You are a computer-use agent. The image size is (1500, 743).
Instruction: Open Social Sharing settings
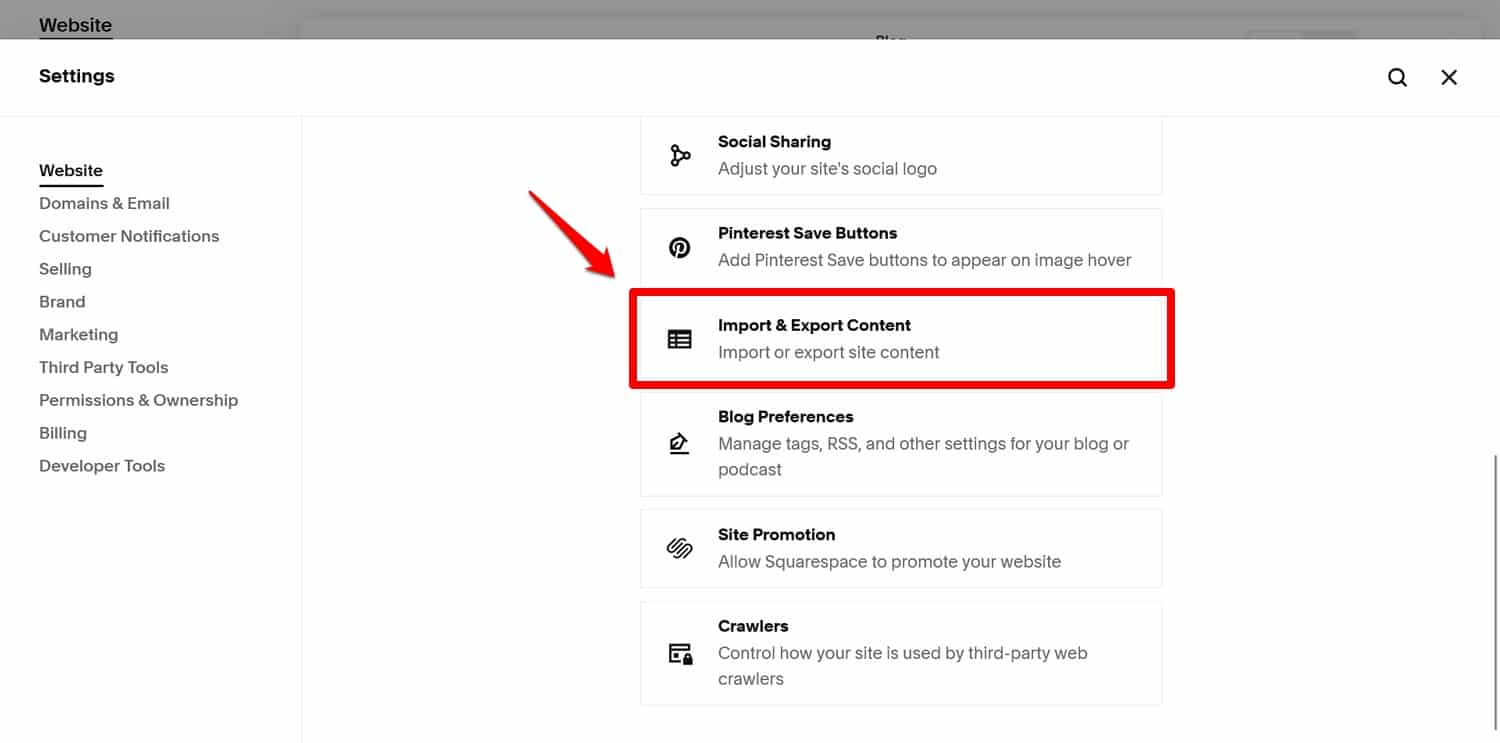901,155
